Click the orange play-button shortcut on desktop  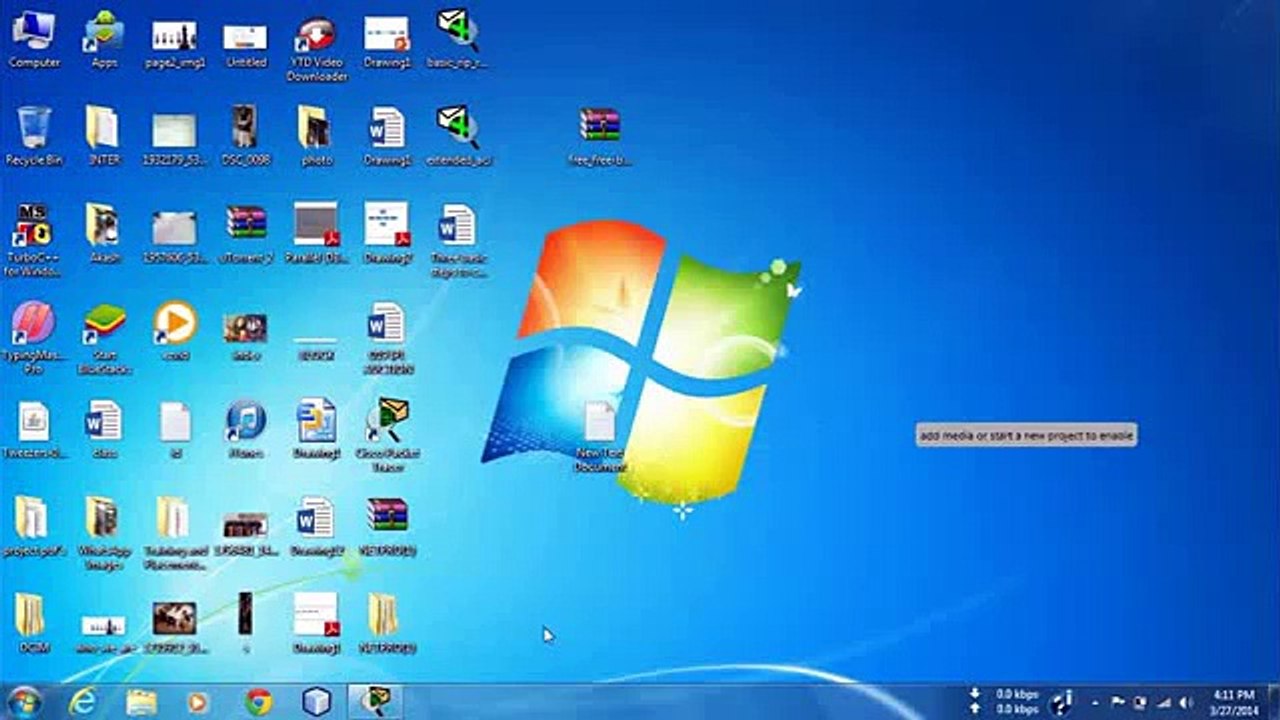point(175,332)
